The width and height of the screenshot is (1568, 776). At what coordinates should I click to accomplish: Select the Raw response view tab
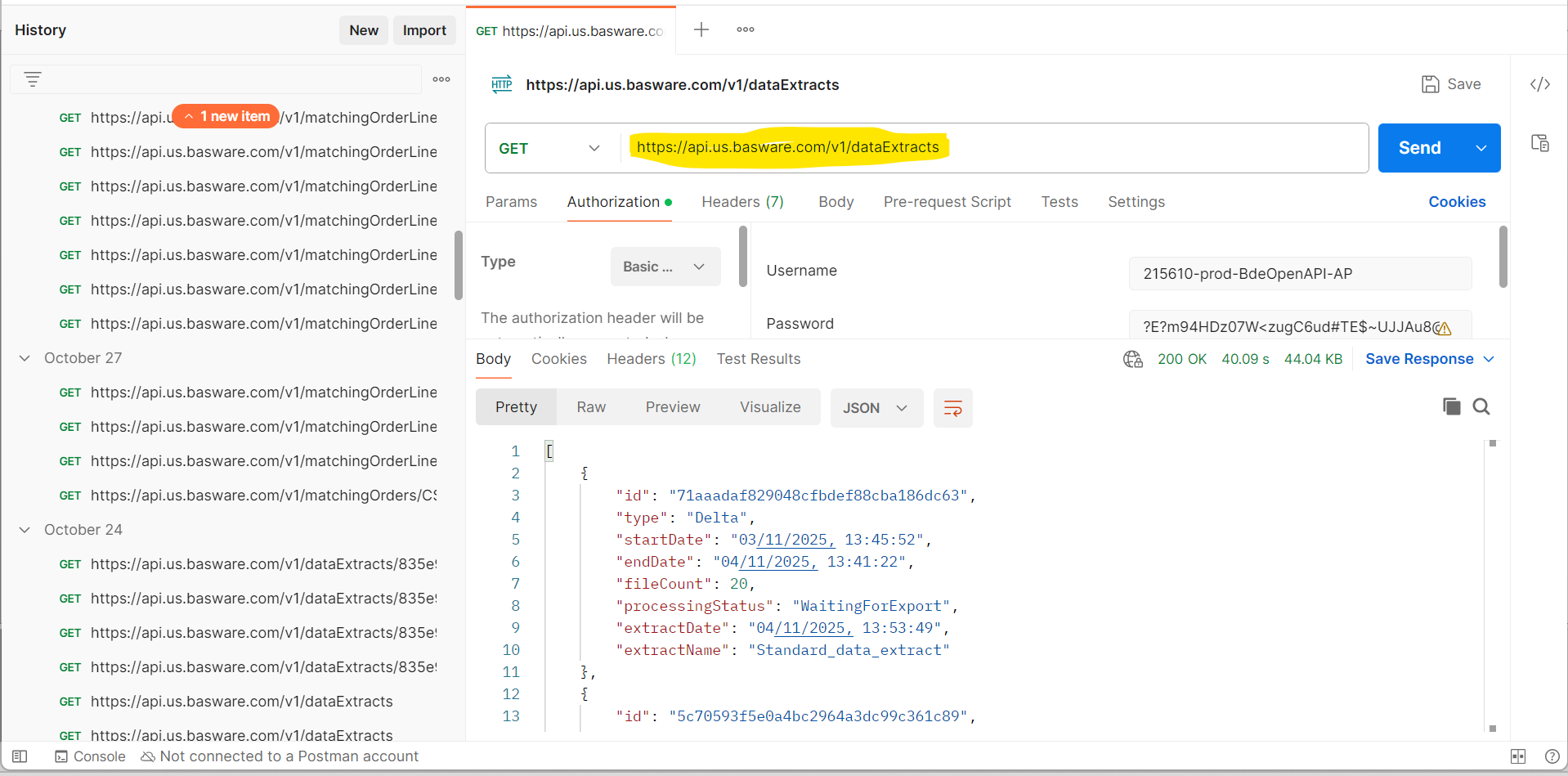point(590,407)
